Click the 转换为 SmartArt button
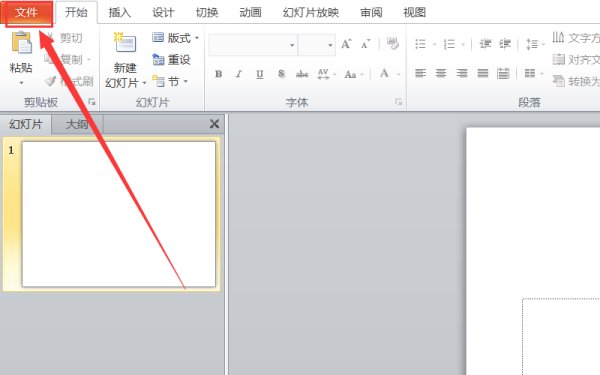 click(x=576, y=81)
